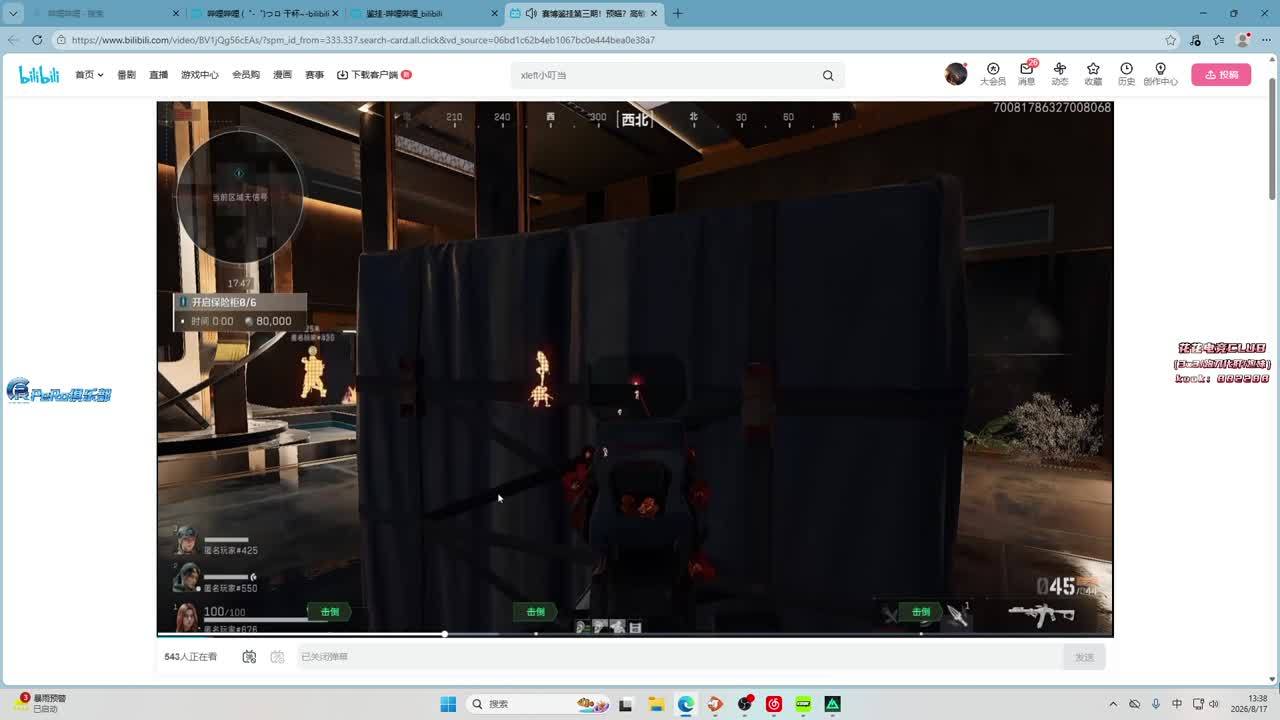1280x720 pixels.
Task: Open the browser settings menu (three dots)
Action: [x=1267, y=40]
